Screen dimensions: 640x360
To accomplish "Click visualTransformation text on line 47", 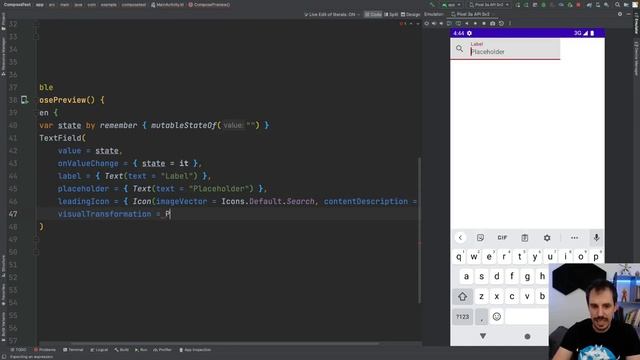I will tap(104, 214).
